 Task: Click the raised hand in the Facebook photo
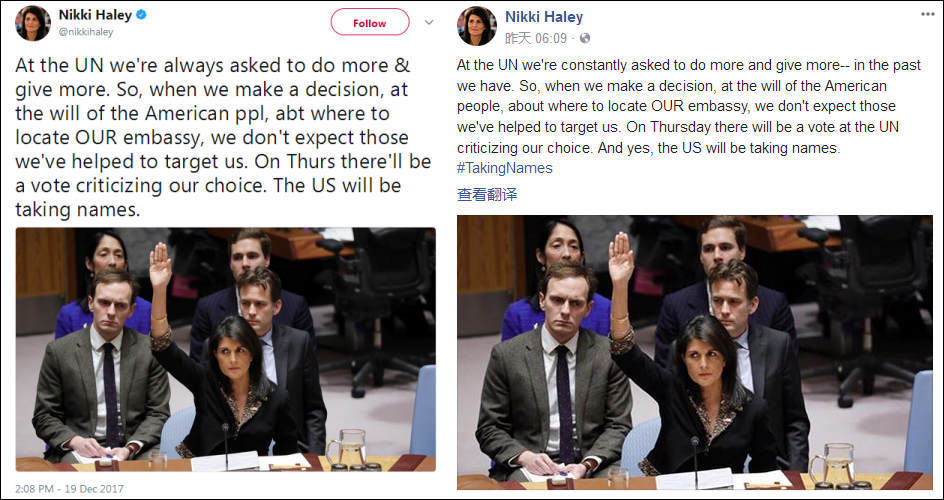[x=621, y=259]
